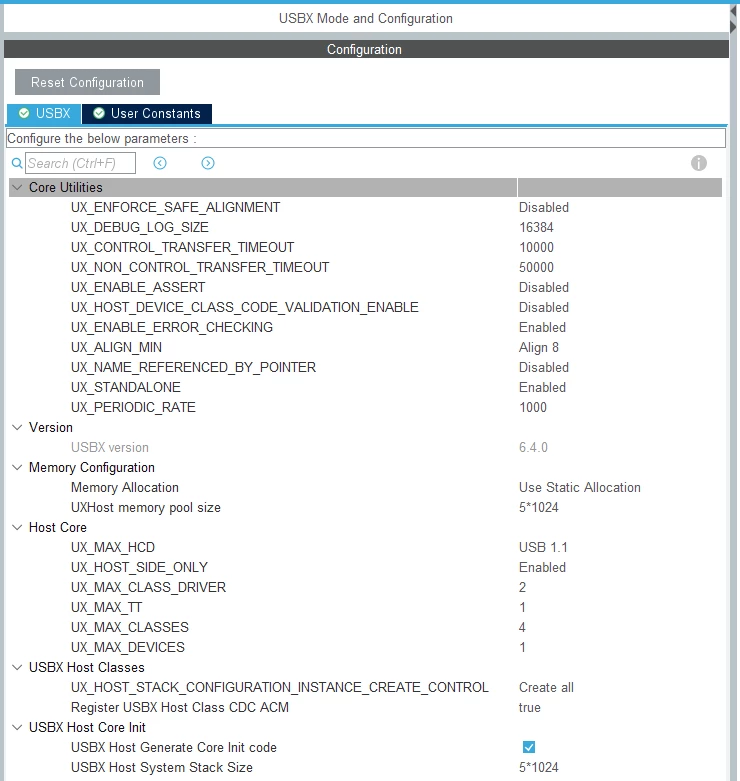The image size is (740, 781).
Task: Change UX_MAX_HCD USB 1.1 value
Action: point(543,547)
